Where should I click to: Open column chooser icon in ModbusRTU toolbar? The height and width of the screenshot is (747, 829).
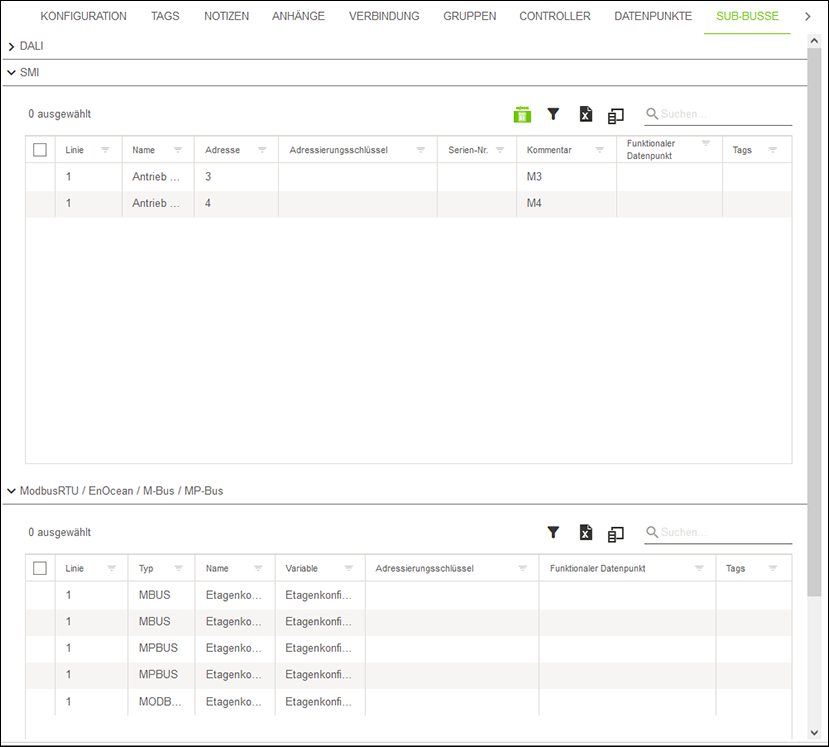pyautogui.click(x=616, y=533)
